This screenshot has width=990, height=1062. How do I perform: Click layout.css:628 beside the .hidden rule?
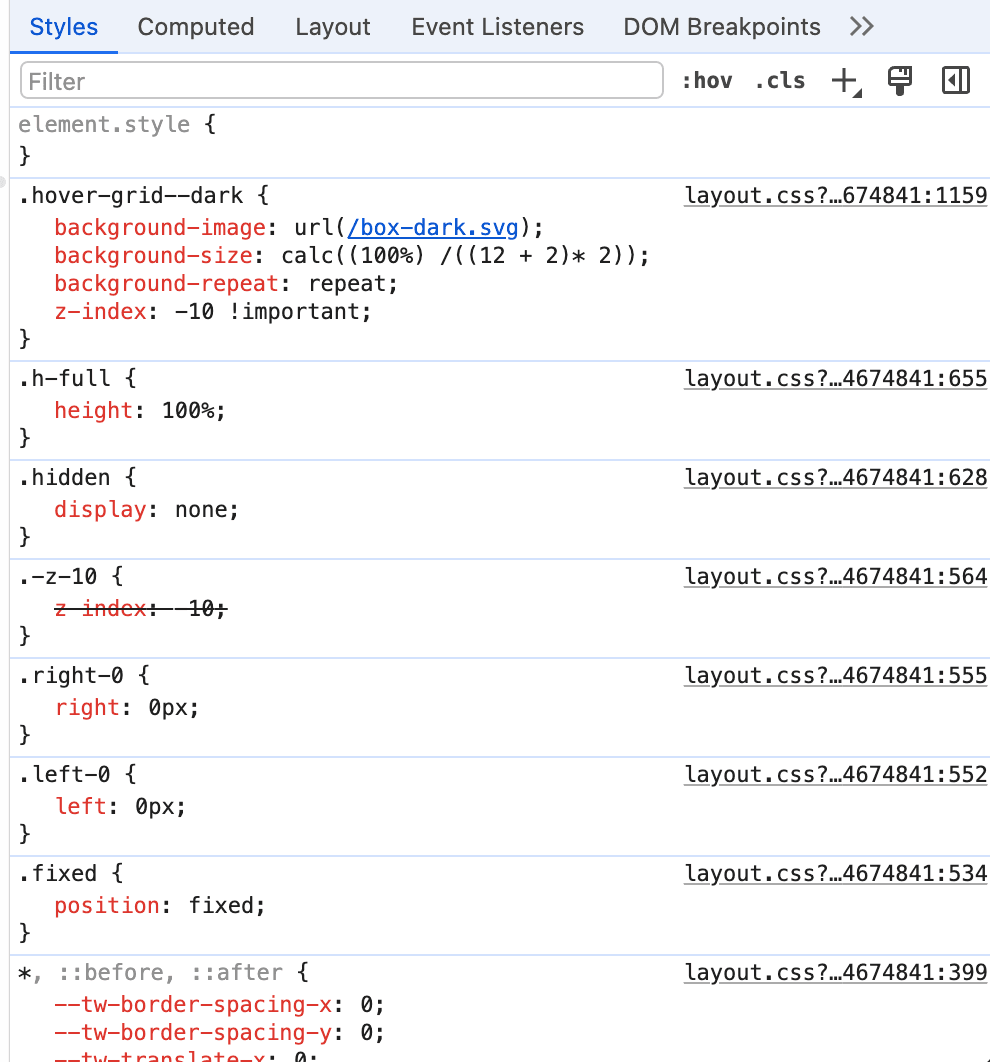point(835,477)
